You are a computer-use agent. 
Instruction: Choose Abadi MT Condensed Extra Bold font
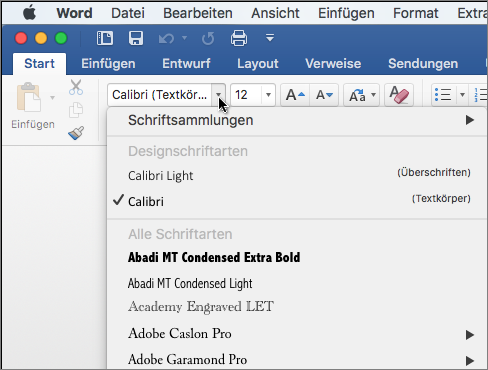tap(297, 257)
